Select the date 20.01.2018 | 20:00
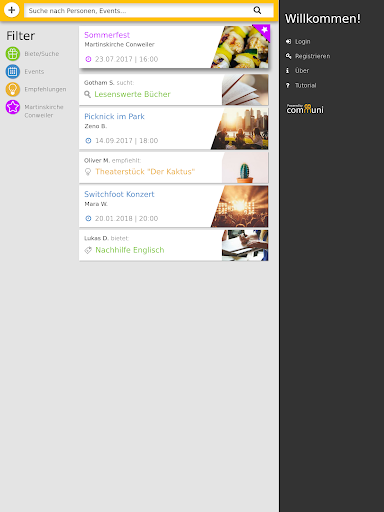The image size is (384, 512). click(127, 218)
